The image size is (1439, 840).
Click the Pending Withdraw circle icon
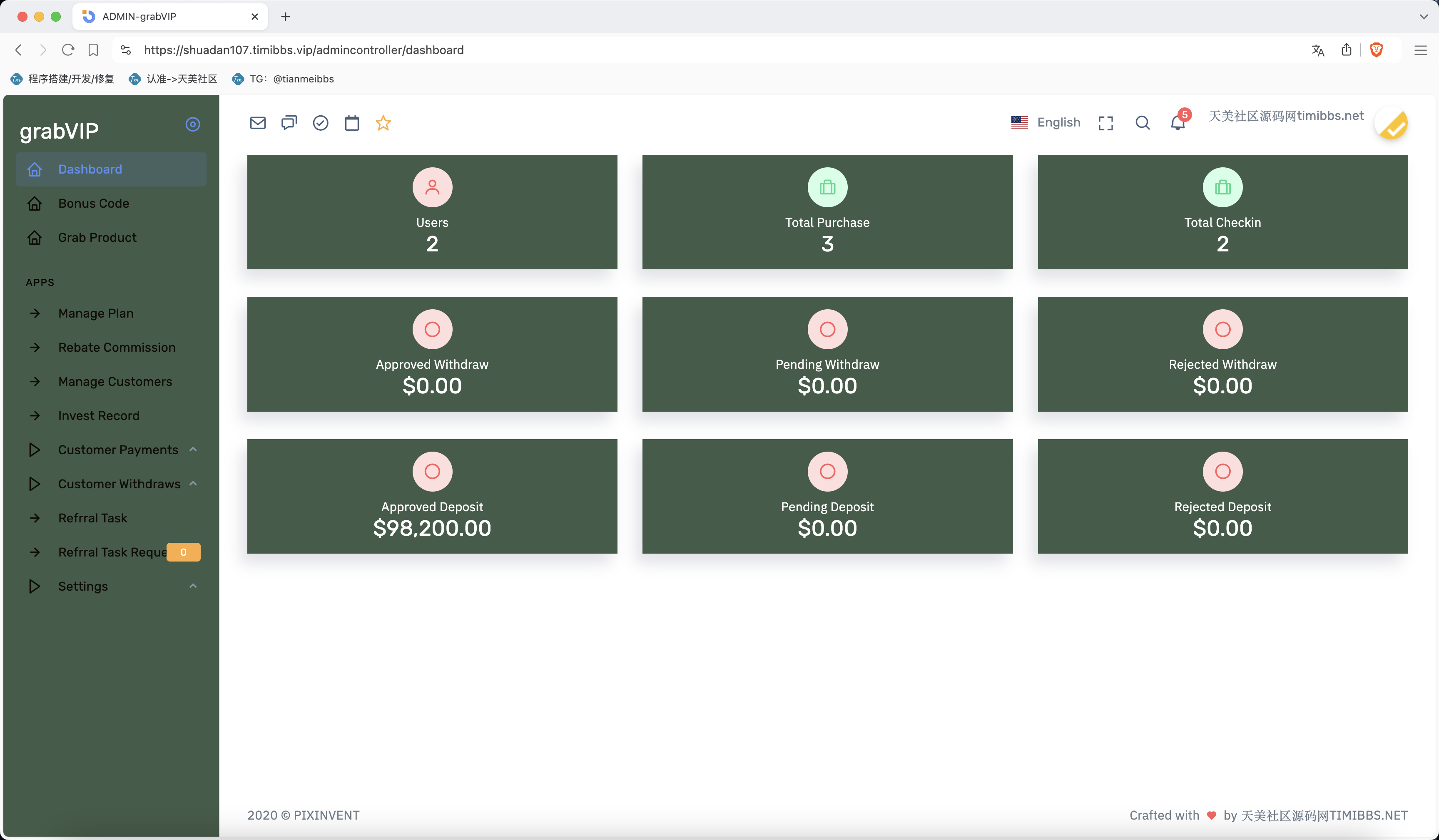tap(827, 330)
